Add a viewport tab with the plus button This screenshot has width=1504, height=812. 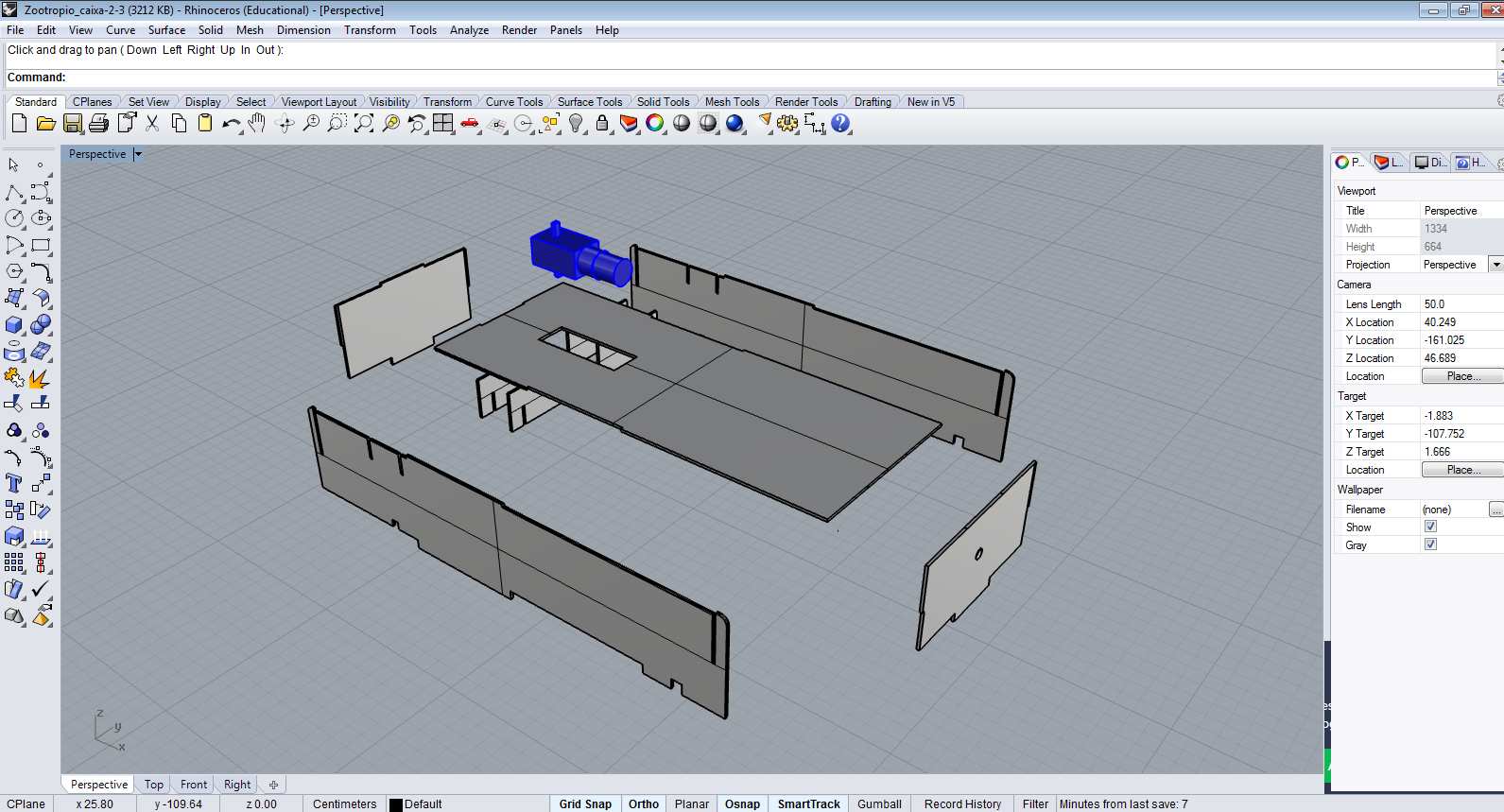click(273, 785)
